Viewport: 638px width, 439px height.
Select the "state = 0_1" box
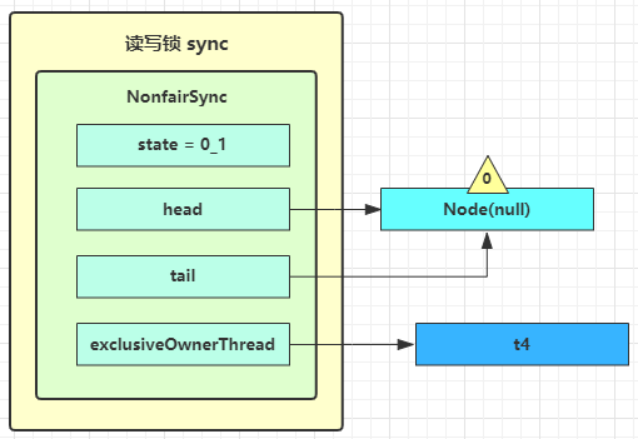[x=183, y=145]
